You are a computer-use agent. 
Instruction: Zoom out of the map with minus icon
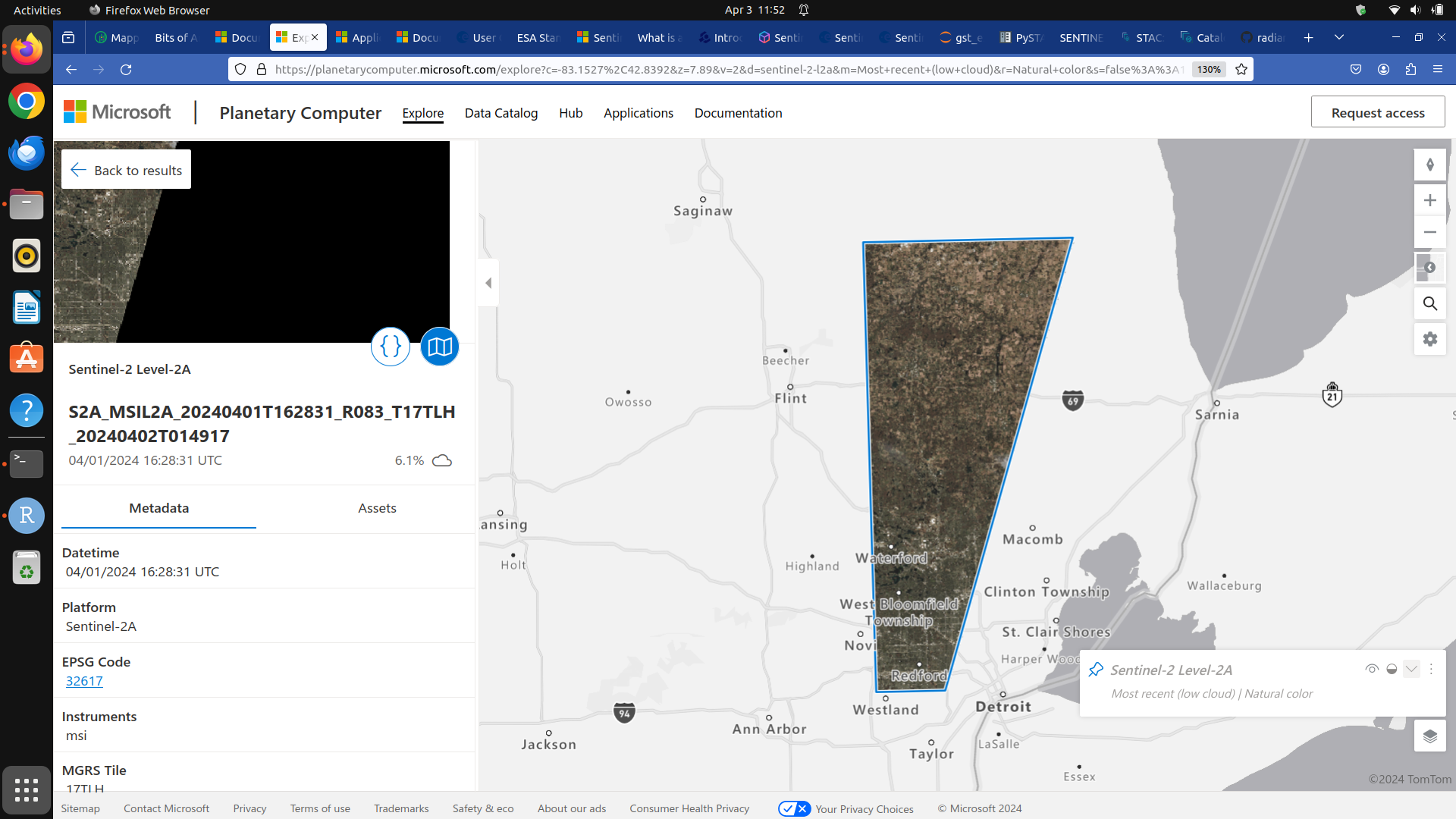(1430, 232)
